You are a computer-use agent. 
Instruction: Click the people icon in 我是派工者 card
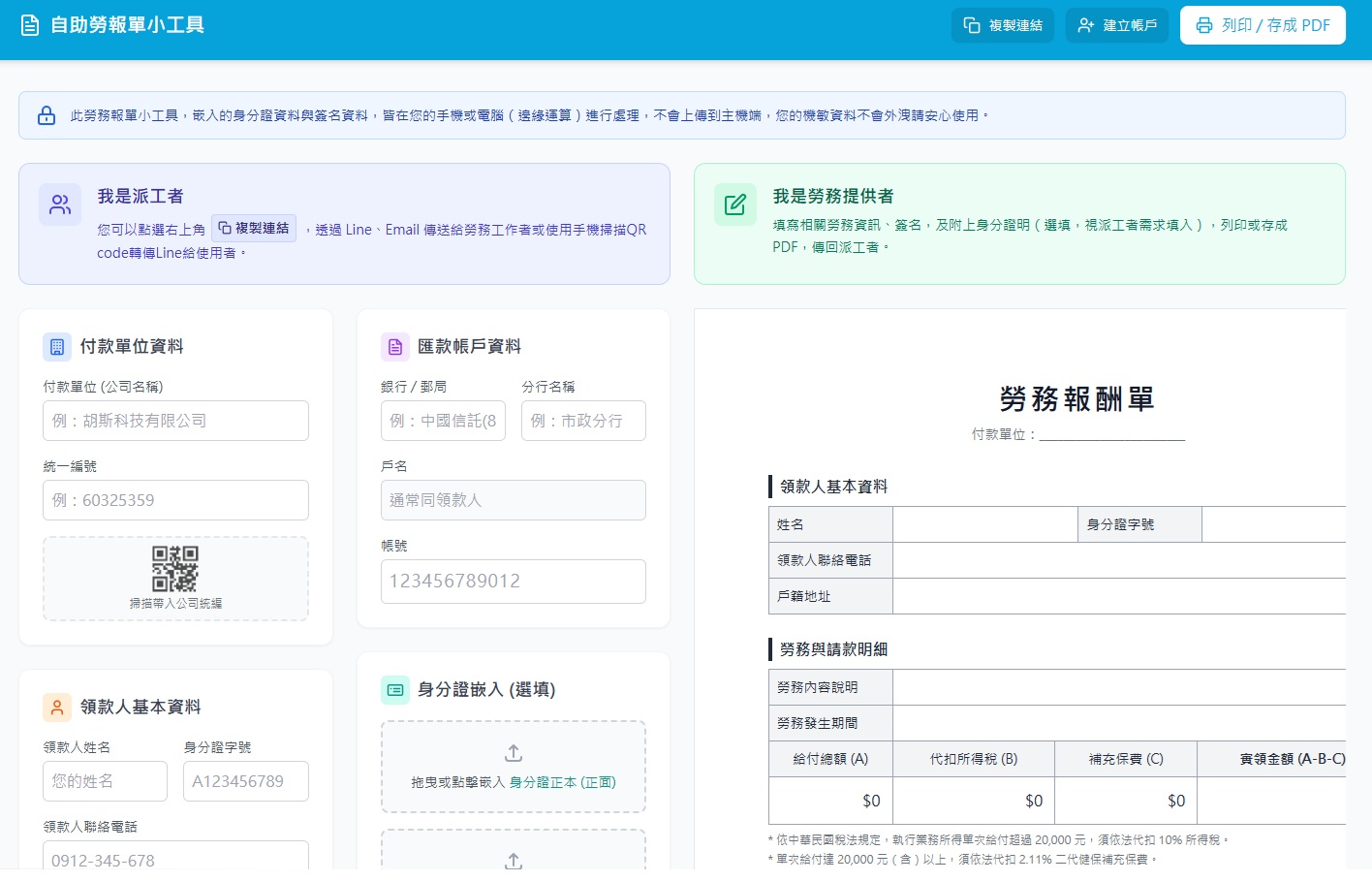pos(60,205)
